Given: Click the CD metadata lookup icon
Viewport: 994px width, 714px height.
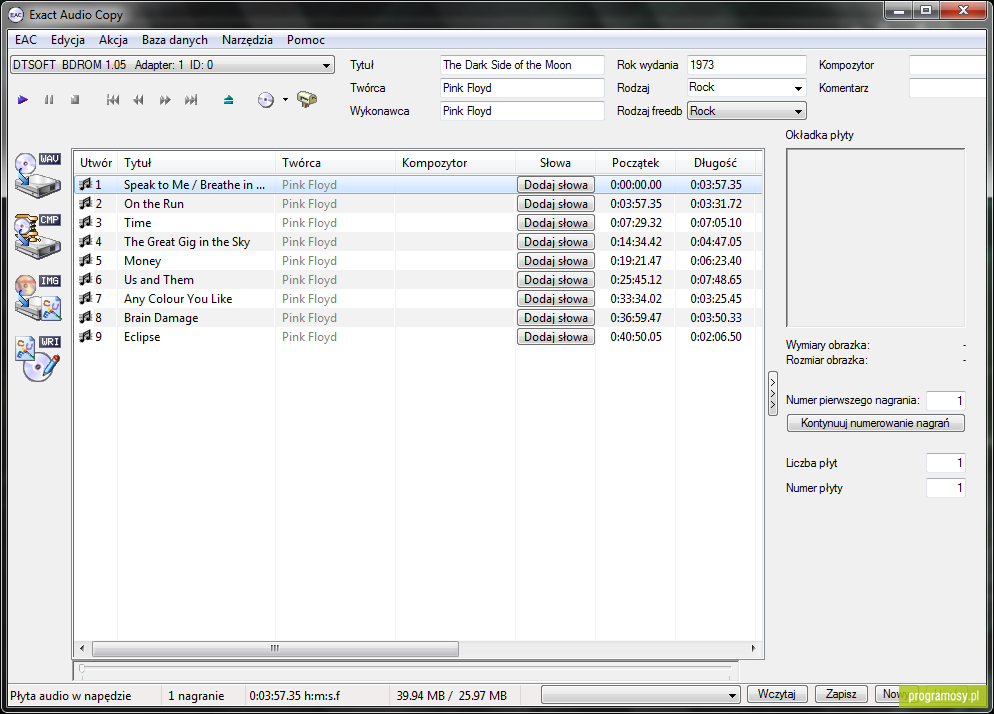Looking at the screenshot, I should (x=266, y=100).
